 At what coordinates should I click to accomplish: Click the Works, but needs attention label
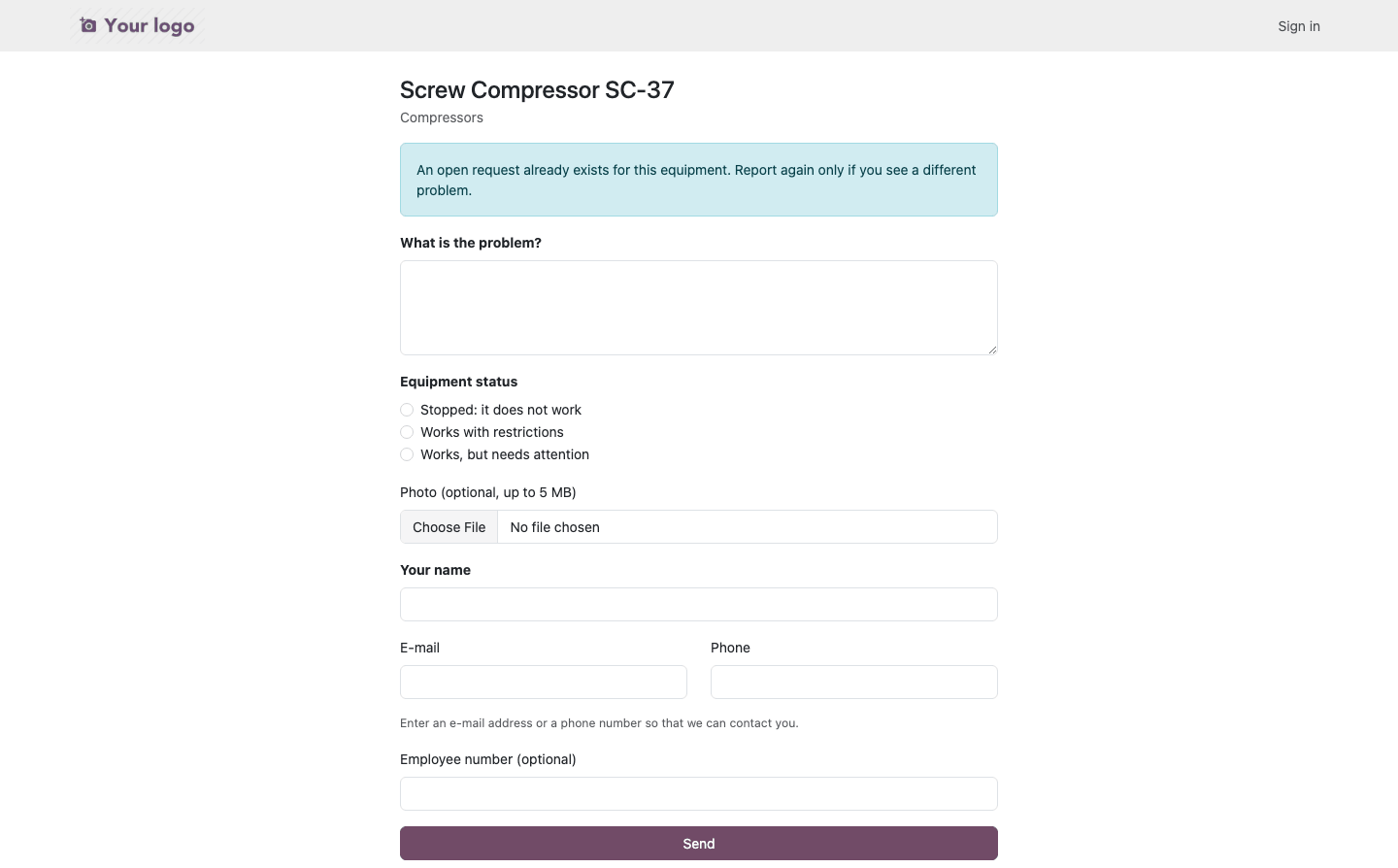click(x=505, y=454)
